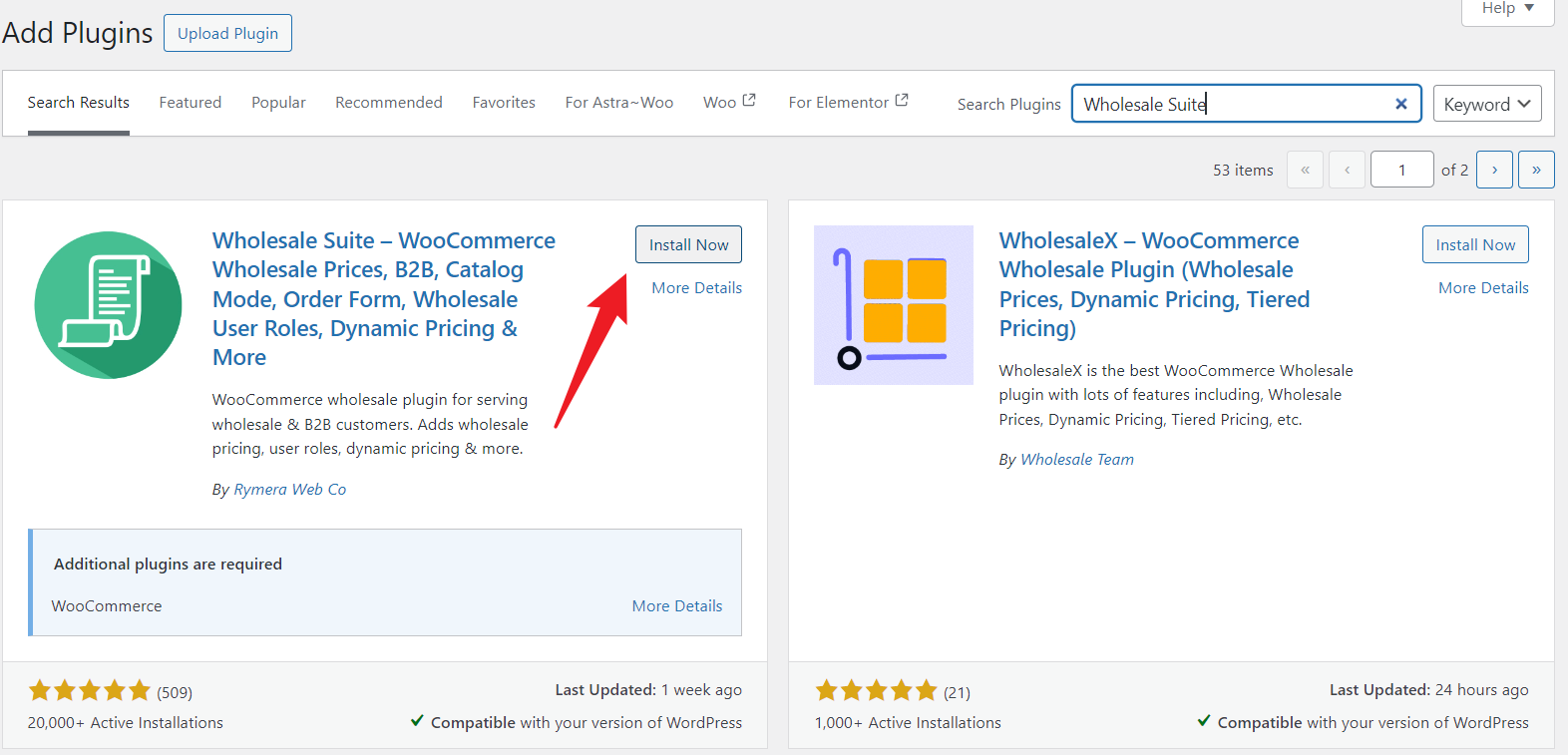
Task: Click the '53 items' count text
Action: coord(1243,170)
